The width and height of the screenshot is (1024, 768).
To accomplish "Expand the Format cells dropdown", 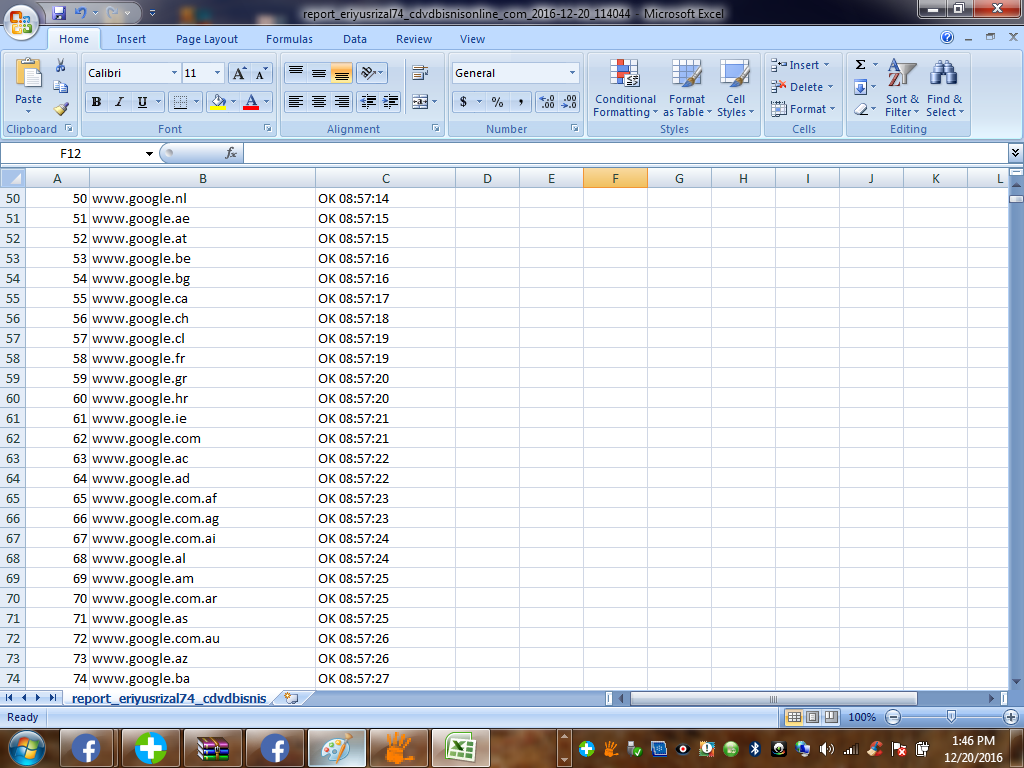I will click(x=832, y=109).
